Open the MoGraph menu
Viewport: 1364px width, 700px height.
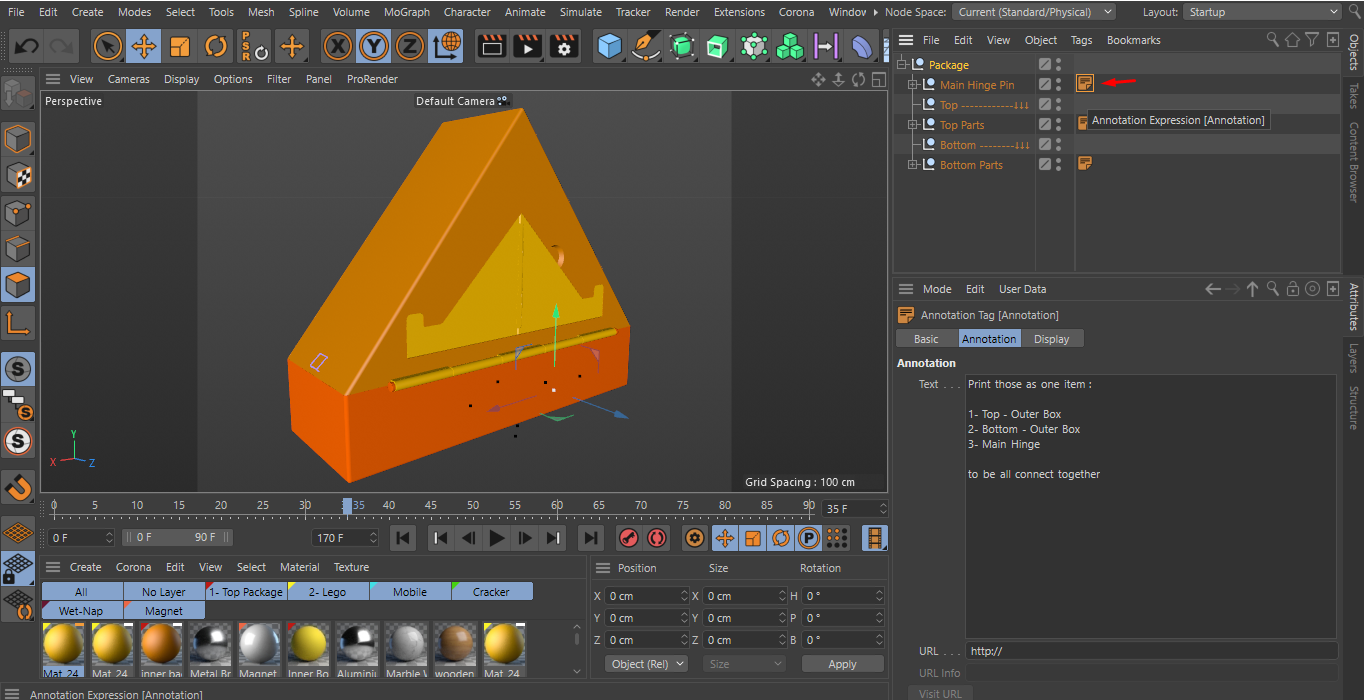pos(406,12)
